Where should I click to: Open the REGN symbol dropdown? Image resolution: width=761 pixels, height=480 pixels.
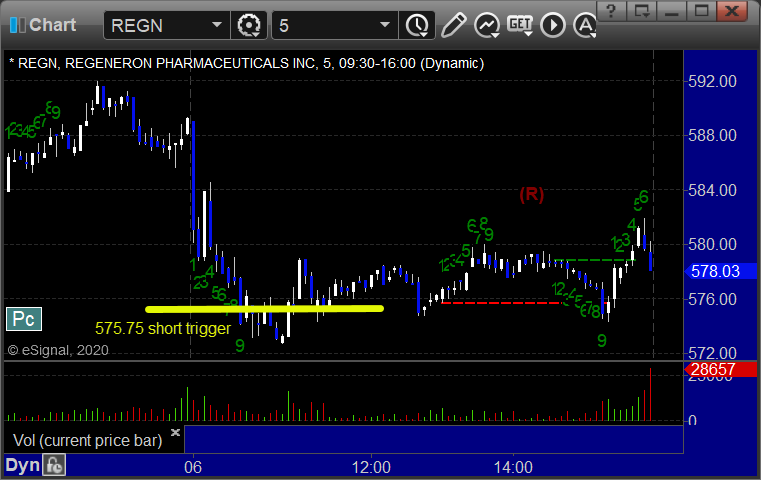pos(216,25)
